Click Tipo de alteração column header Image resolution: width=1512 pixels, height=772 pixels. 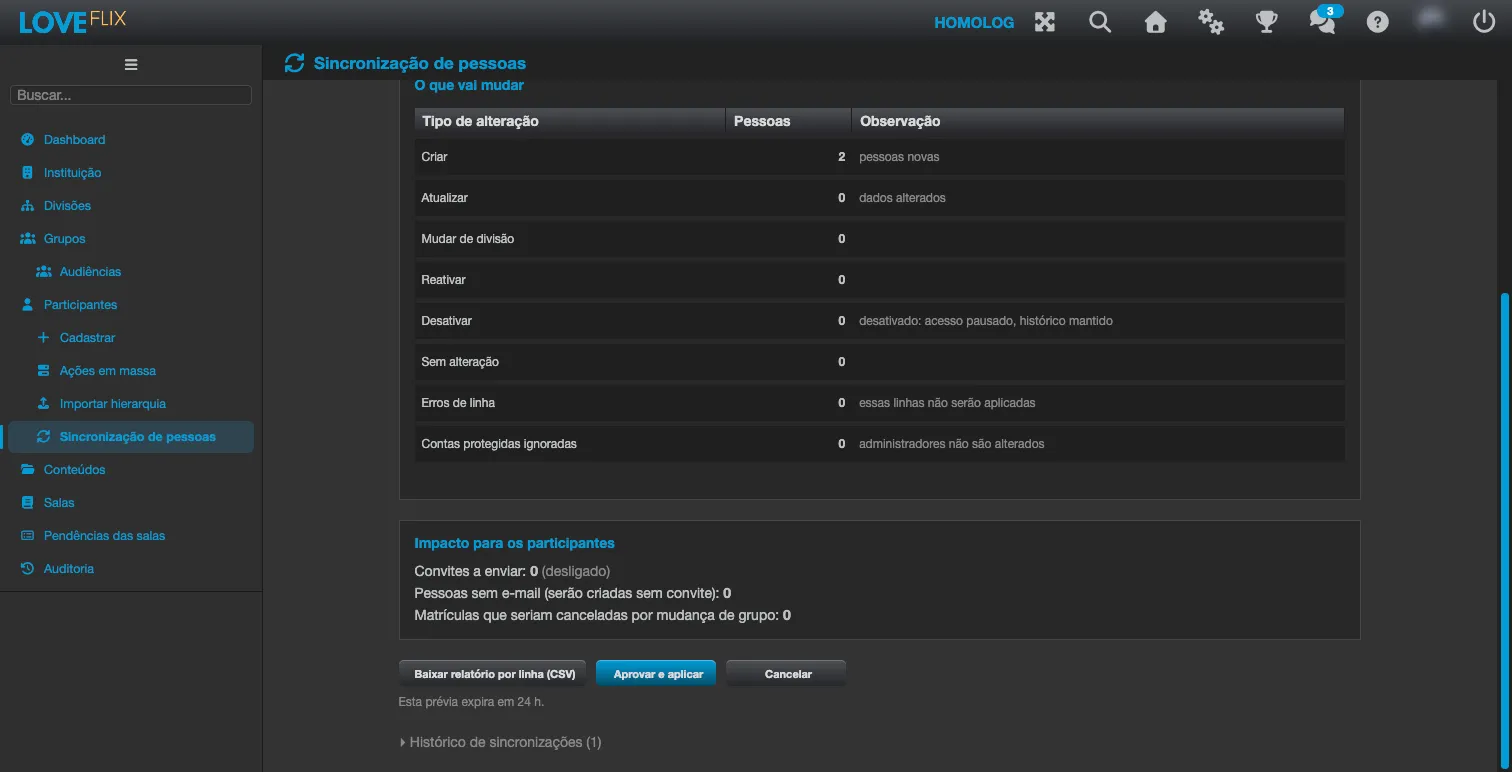click(x=570, y=121)
